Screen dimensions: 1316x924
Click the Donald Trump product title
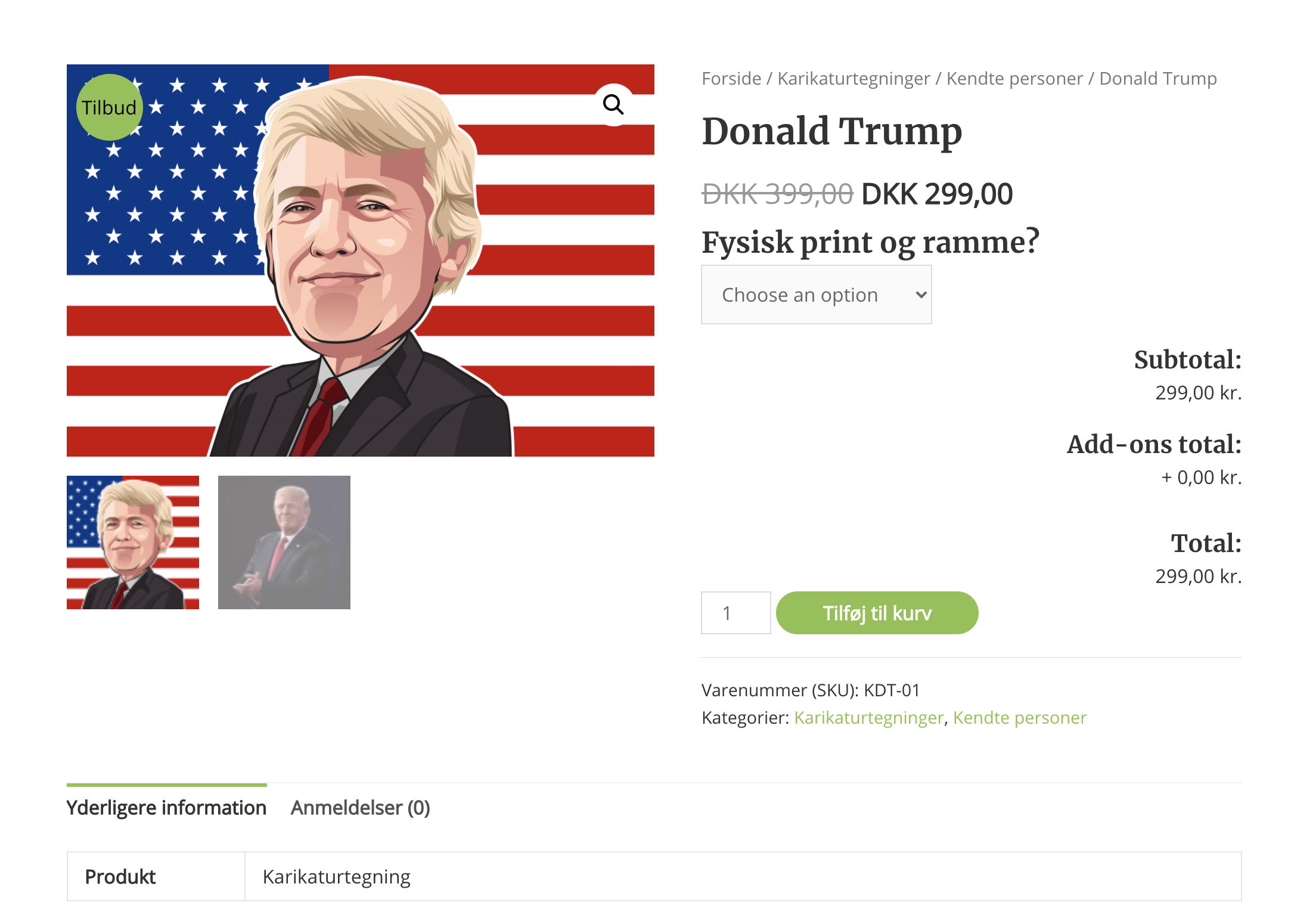(831, 131)
